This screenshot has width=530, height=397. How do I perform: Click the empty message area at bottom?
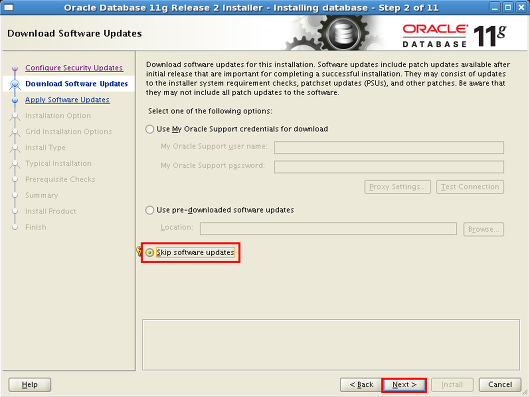click(331, 345)
